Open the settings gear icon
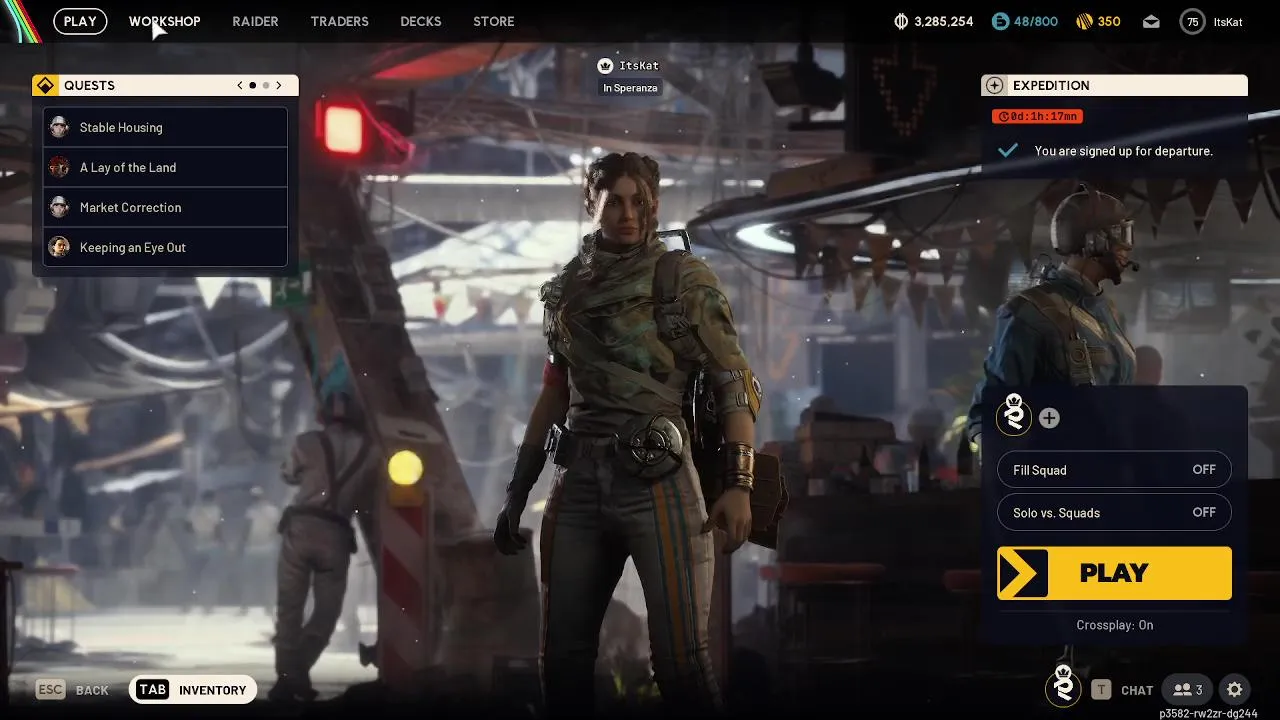Screen dimensions: 1280x720 click(x=1235, y=689)
